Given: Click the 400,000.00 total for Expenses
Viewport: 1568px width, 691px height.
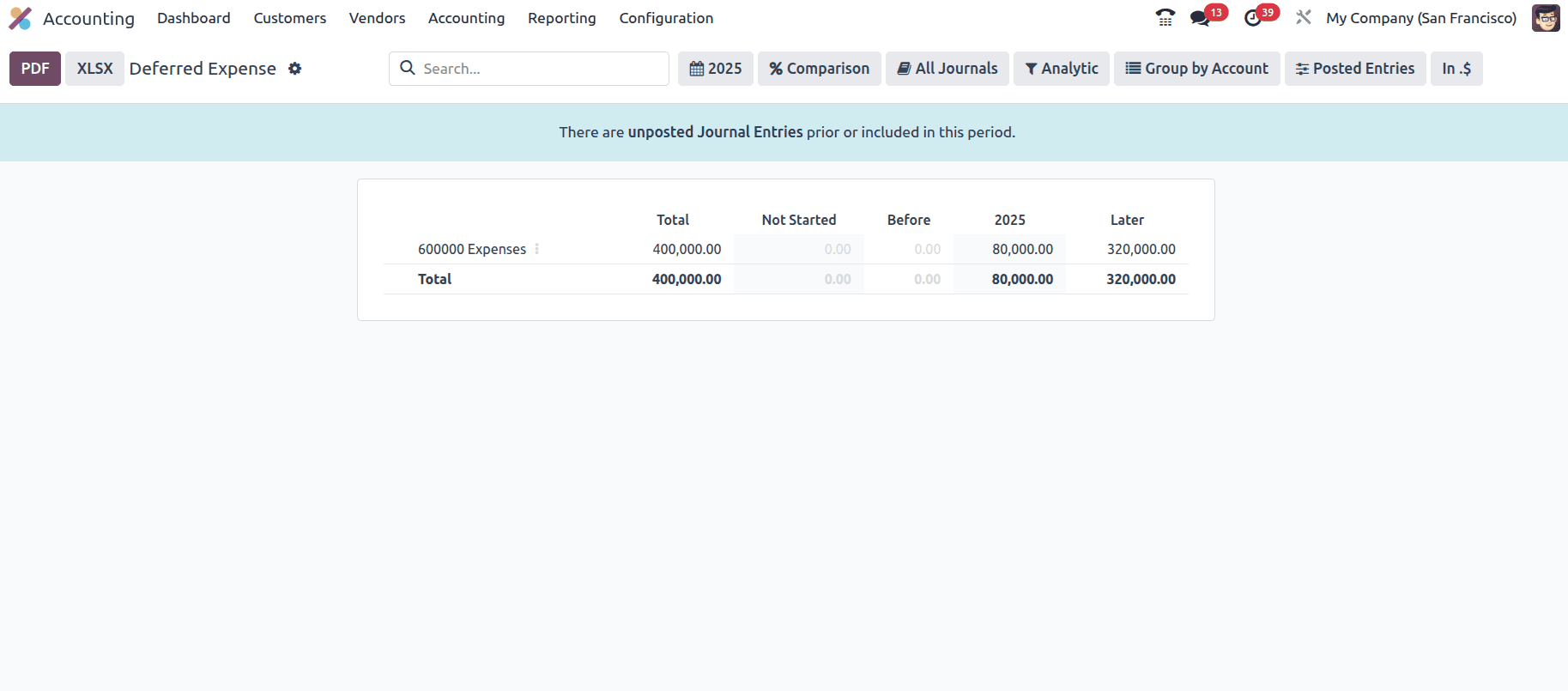Looking at the screenshot, I should click(x=687, y=249).
